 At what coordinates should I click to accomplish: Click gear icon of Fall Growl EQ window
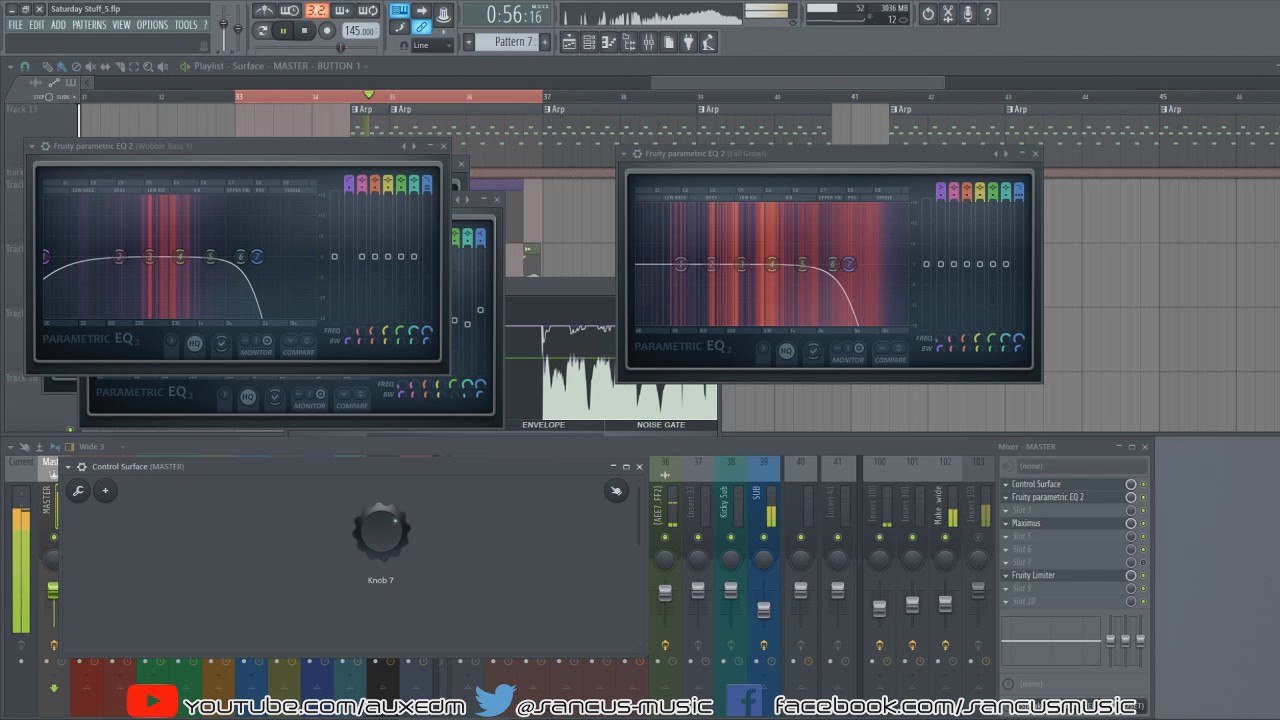pyautogui.click(x=637, y=154)
